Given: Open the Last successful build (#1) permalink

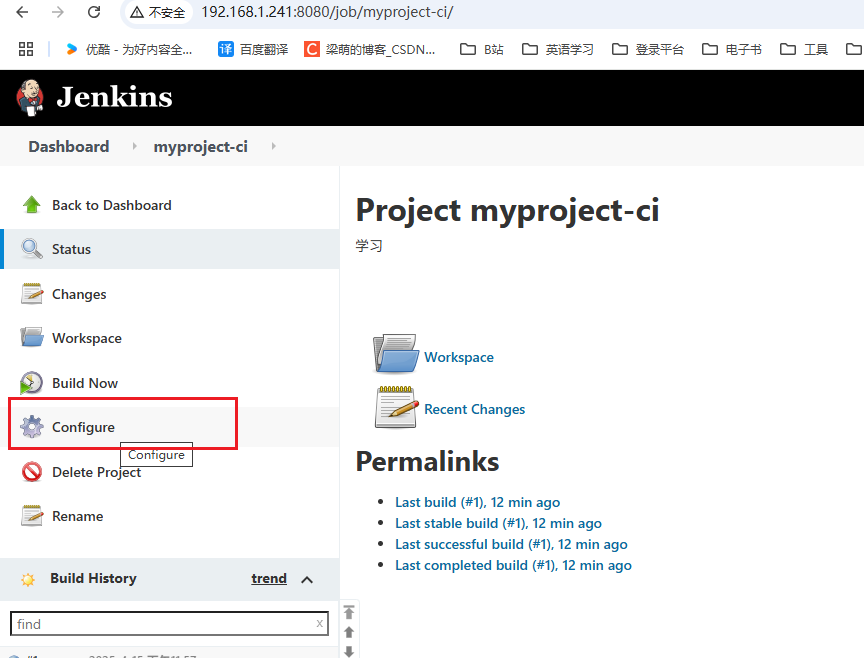Looking at the screenshot, I should pos(511,544).
